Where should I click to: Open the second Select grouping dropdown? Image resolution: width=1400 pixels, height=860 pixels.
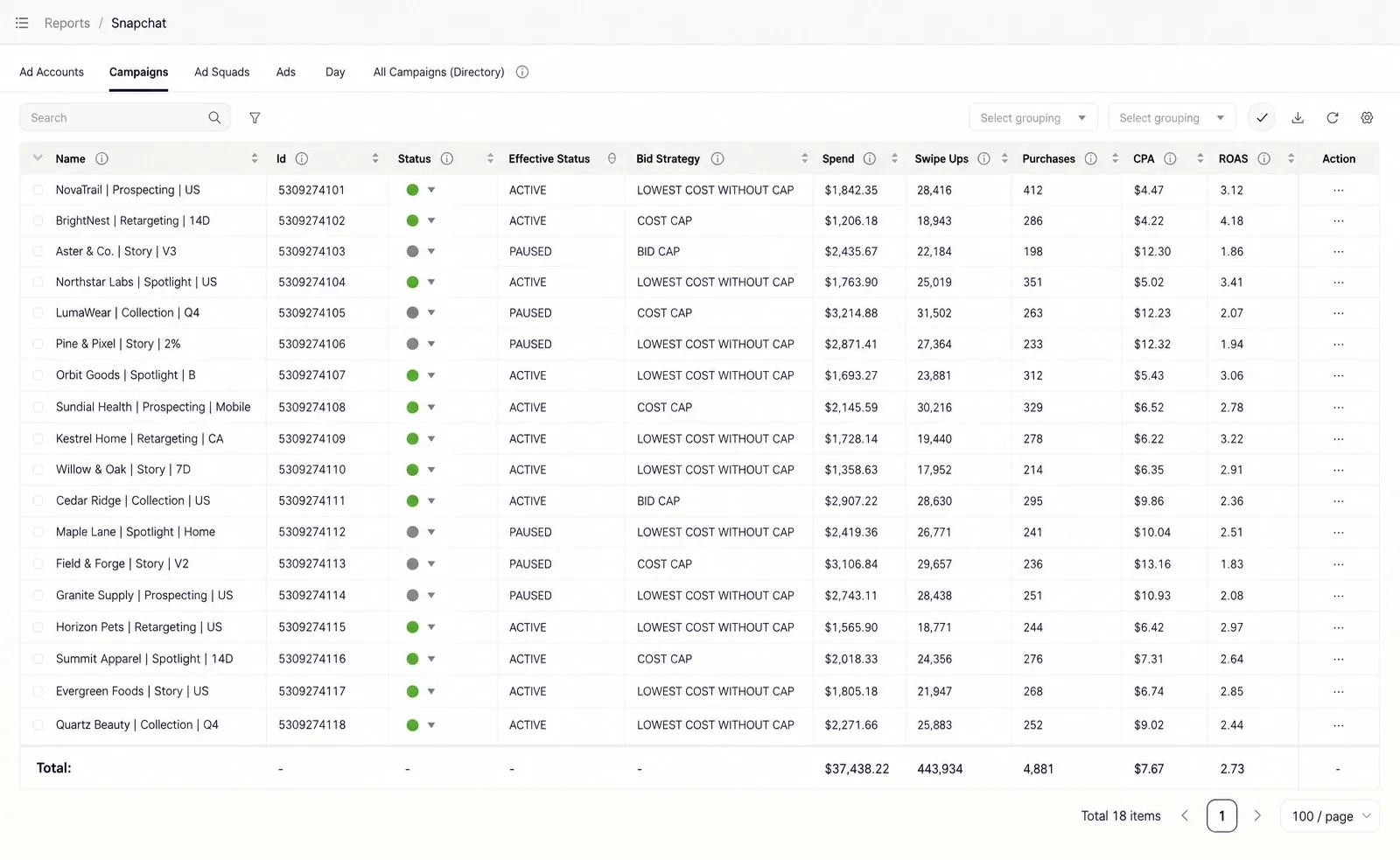coord(1172,118)
